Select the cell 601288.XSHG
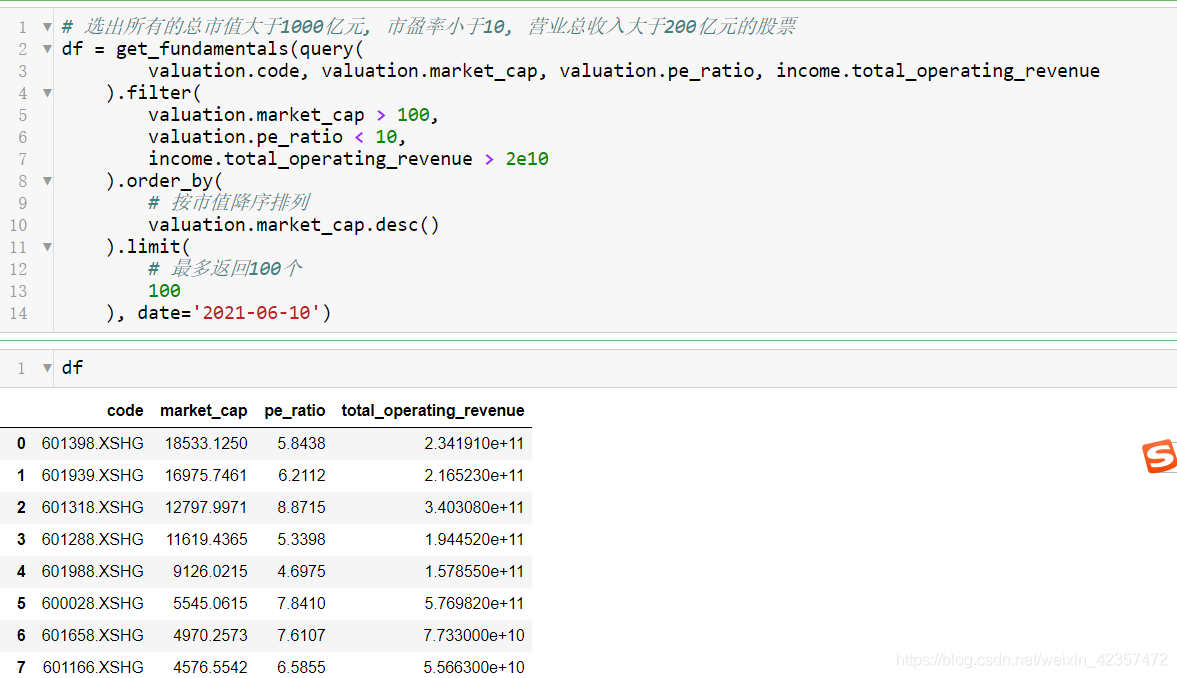 92,539
